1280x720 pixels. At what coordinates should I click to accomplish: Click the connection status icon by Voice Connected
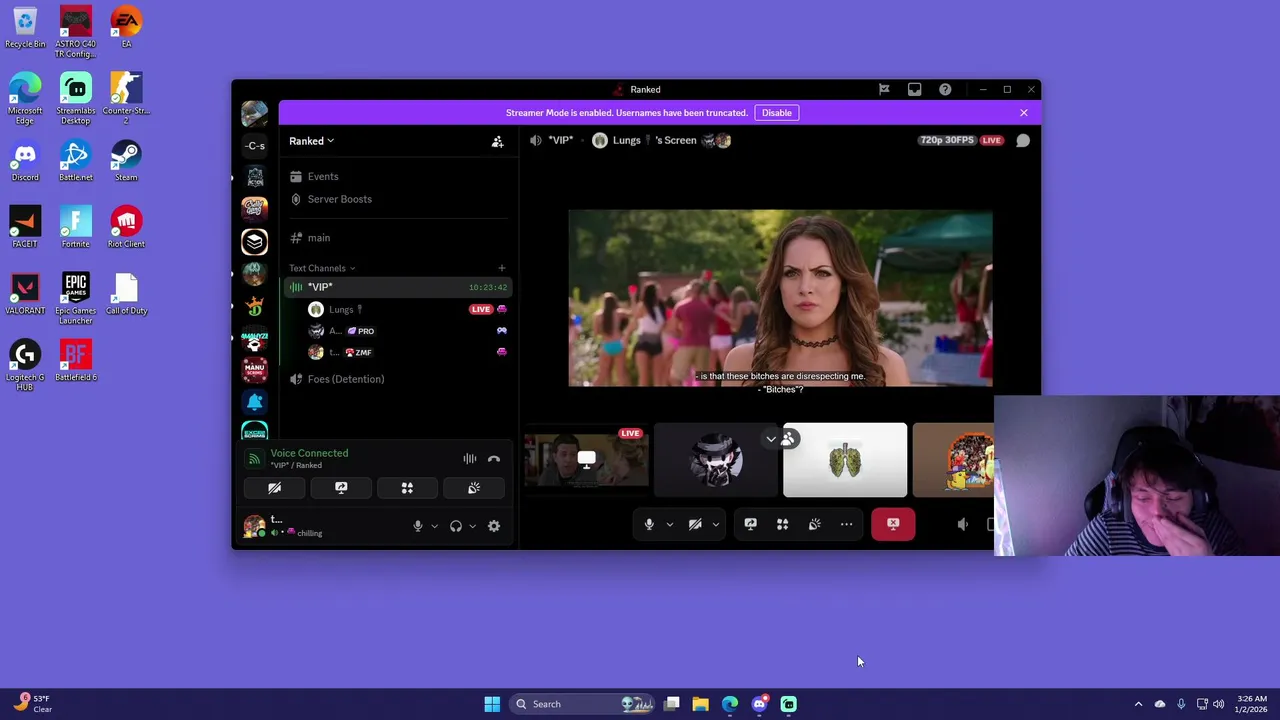[254, 459]
